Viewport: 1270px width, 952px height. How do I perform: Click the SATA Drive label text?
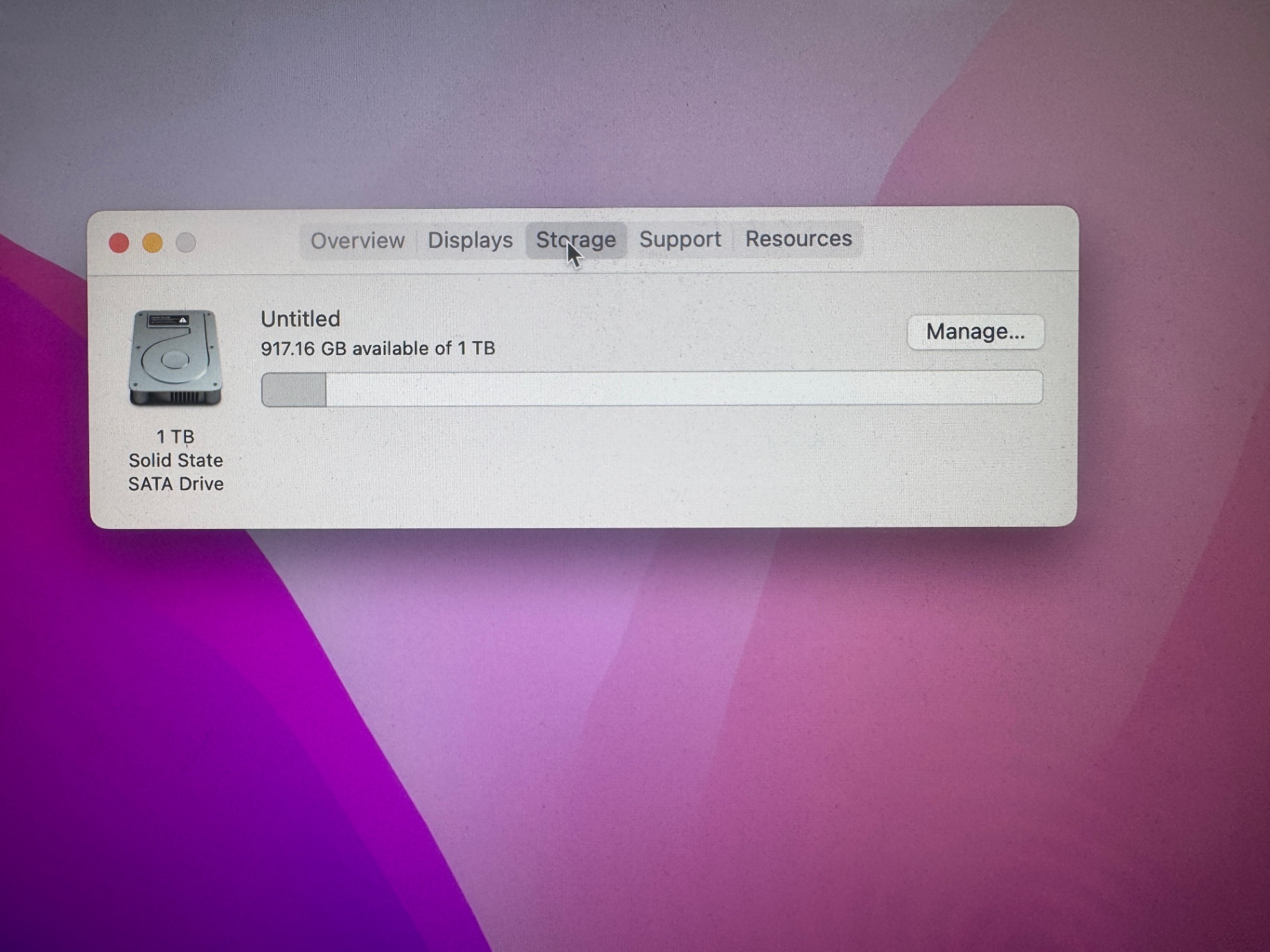(x=175, y=484)
